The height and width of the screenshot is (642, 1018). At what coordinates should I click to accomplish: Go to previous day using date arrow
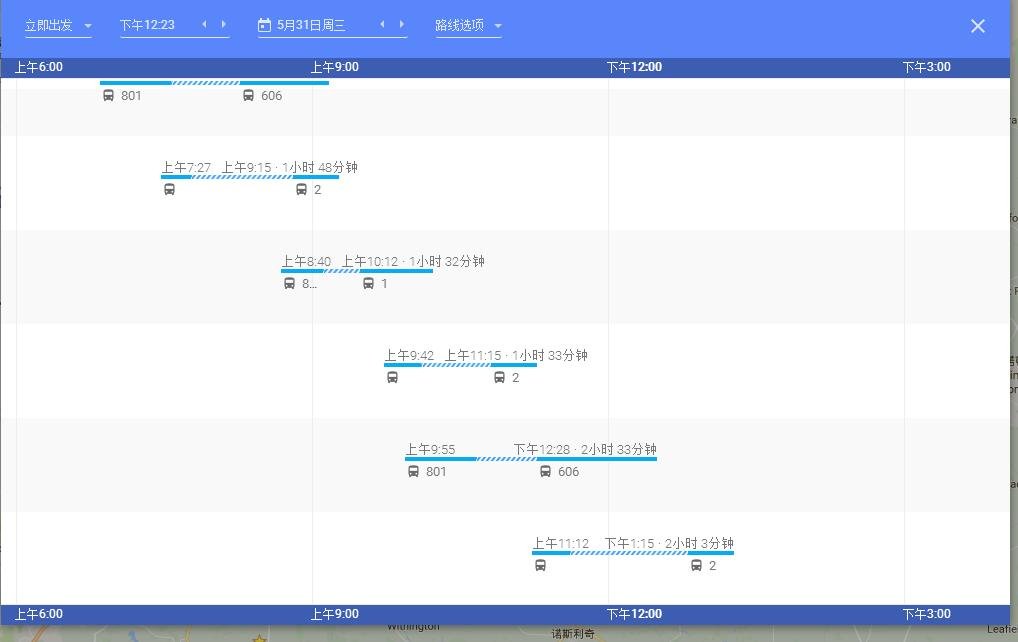[382, 25]
